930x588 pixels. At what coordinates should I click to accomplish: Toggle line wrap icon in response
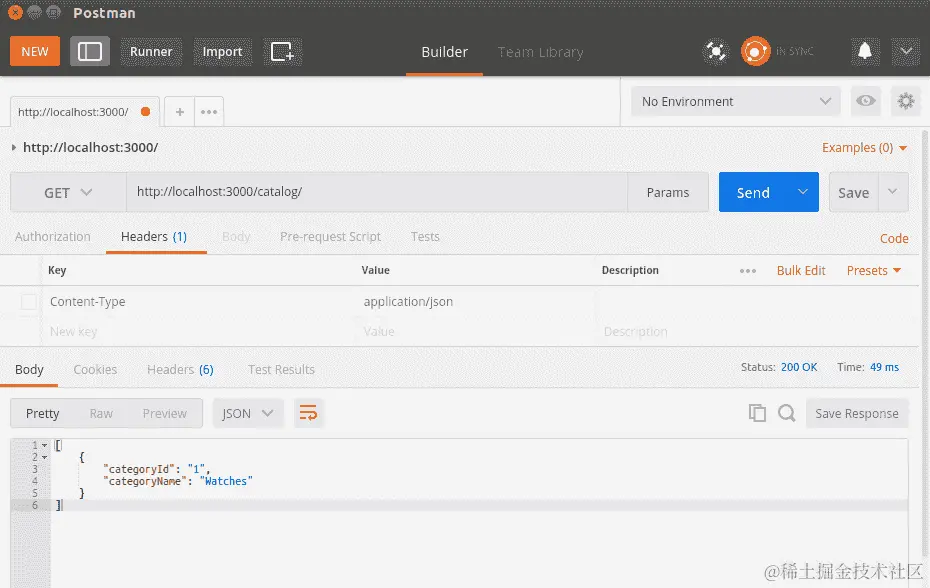click(x=308, y=413)
